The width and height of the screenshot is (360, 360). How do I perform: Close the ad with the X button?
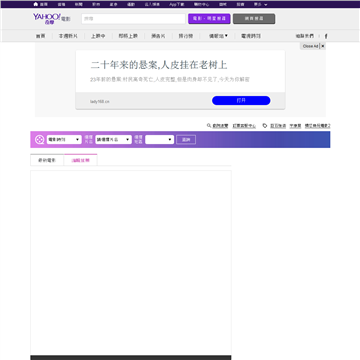point(323,46)
